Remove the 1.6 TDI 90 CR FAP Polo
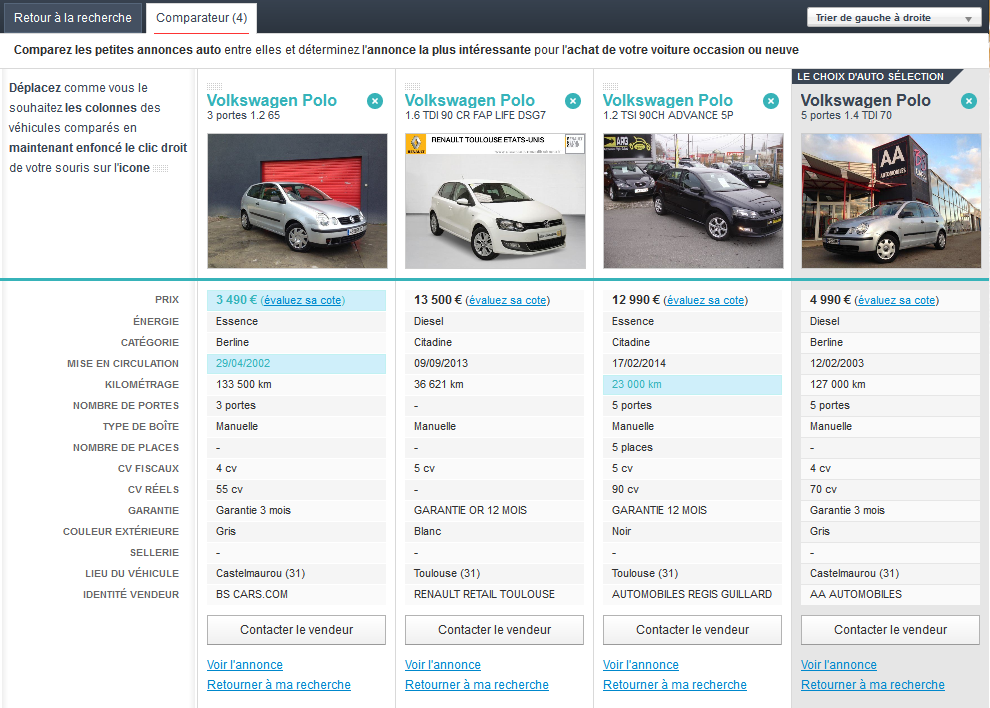This screenshot has width=990, height=708. [x=573, y=101]
